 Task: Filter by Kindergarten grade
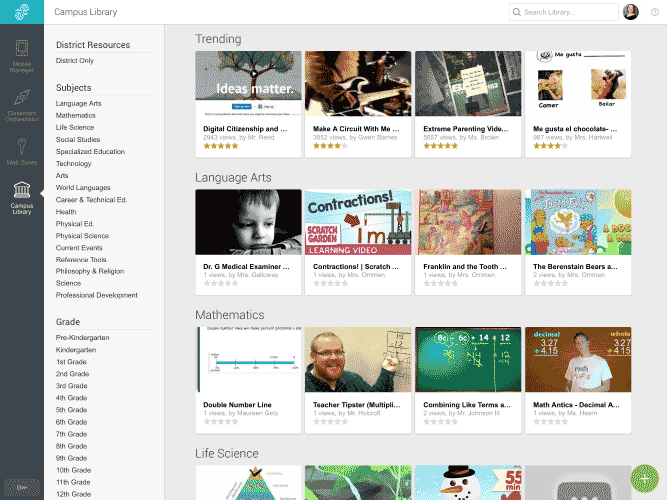[x=76, y=350]
